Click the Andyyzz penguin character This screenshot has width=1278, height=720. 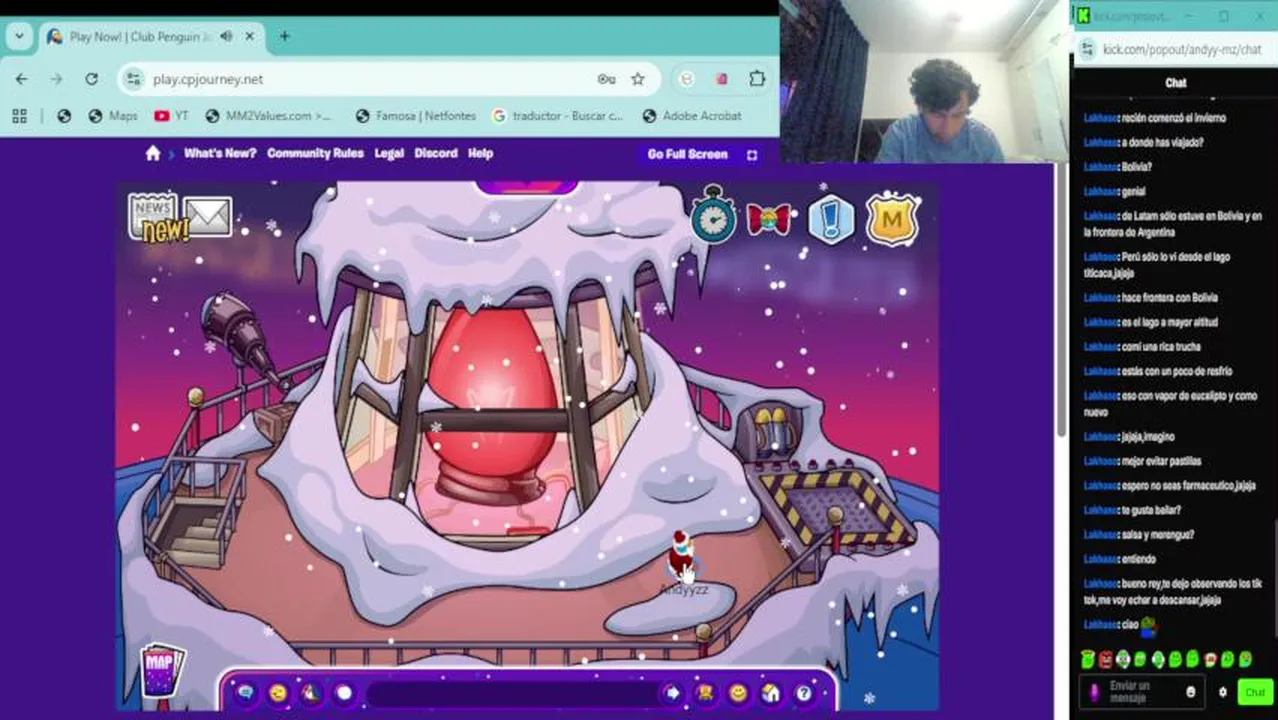click(682, 556)
